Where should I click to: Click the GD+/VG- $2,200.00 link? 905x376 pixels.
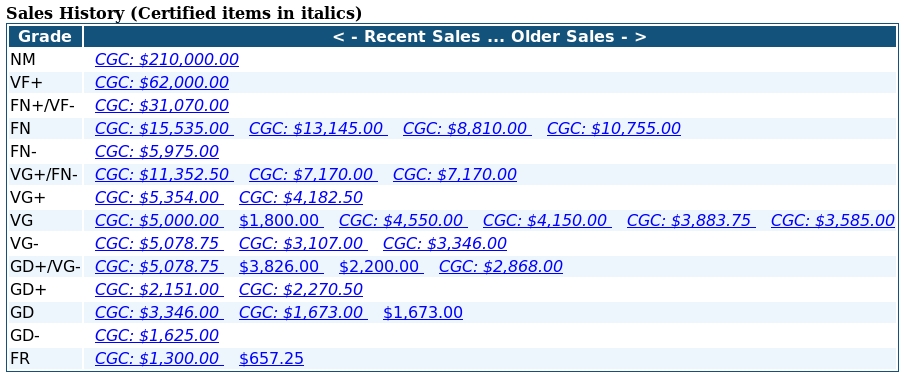click(x=381, y=266)
